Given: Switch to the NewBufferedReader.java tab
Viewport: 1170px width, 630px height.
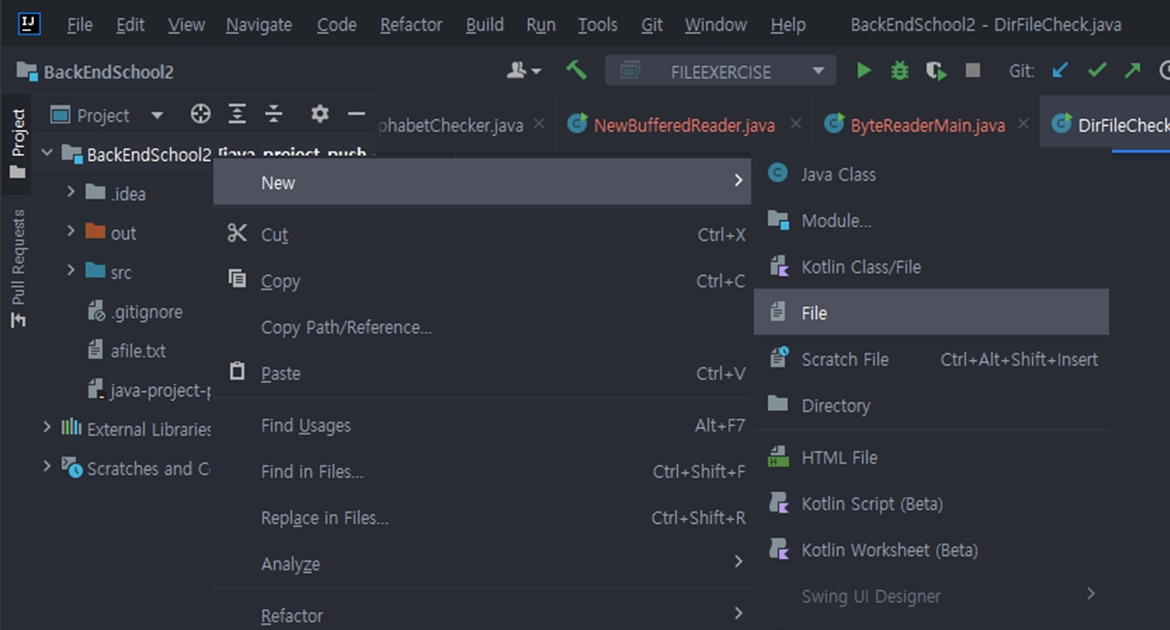Looking at the screenshot, I should tap(683, 125).
